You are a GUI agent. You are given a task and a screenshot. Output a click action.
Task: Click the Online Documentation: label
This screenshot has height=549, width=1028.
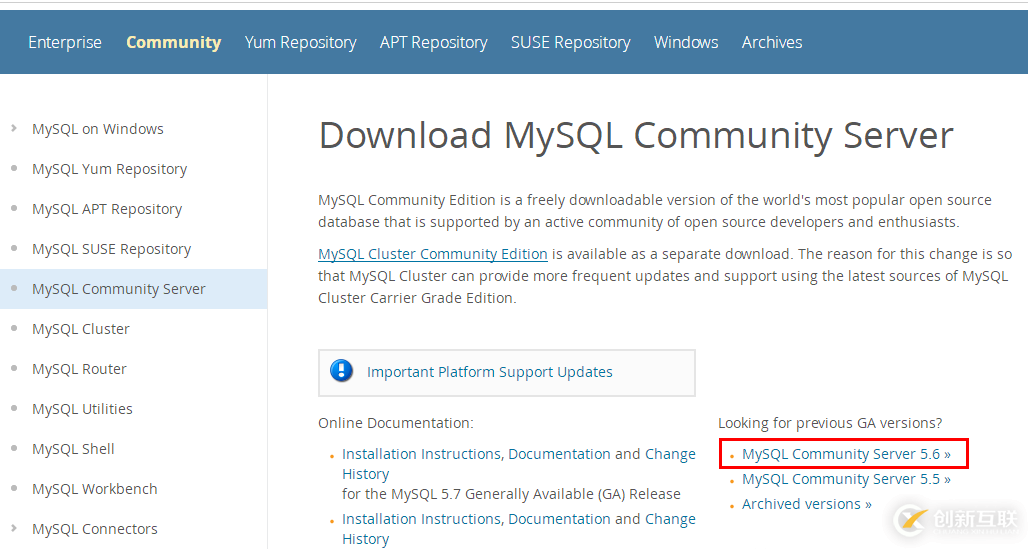396,423
